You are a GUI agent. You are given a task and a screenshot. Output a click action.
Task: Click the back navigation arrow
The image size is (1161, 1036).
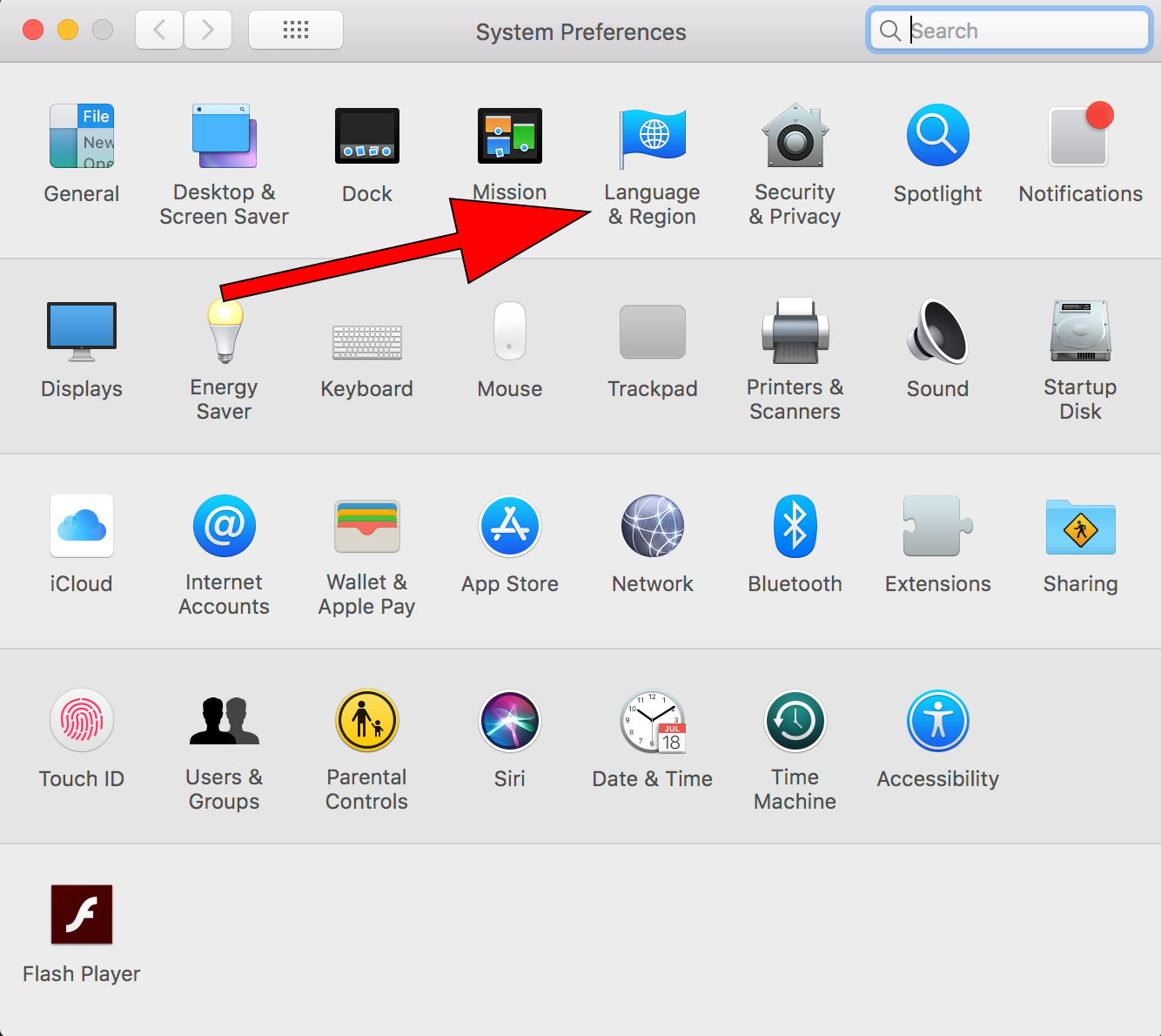pos(159,30)
